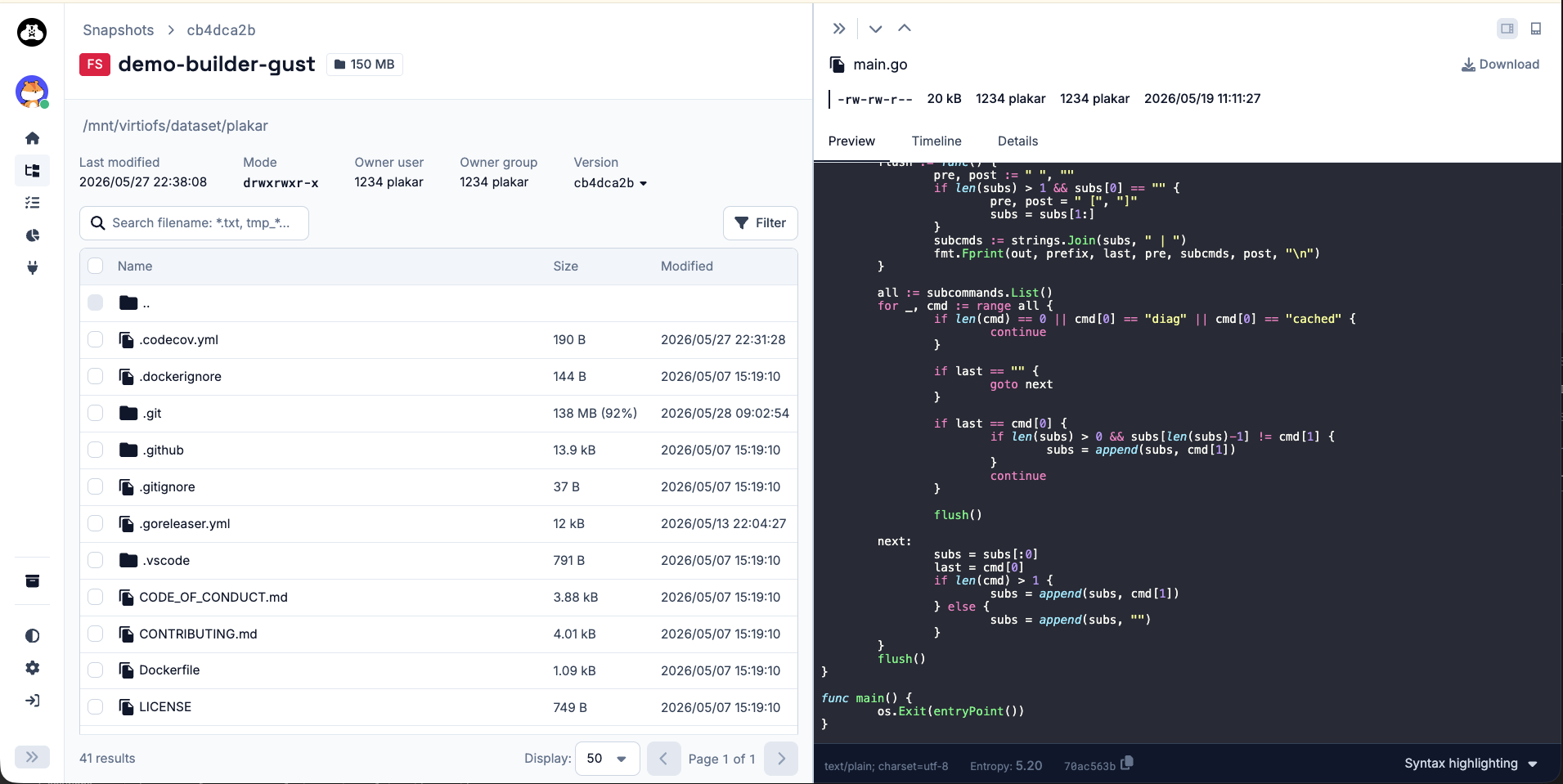1563x784 pixels.
Task: Go to Snapshots breadcrumb link
Action: (119, 30)
